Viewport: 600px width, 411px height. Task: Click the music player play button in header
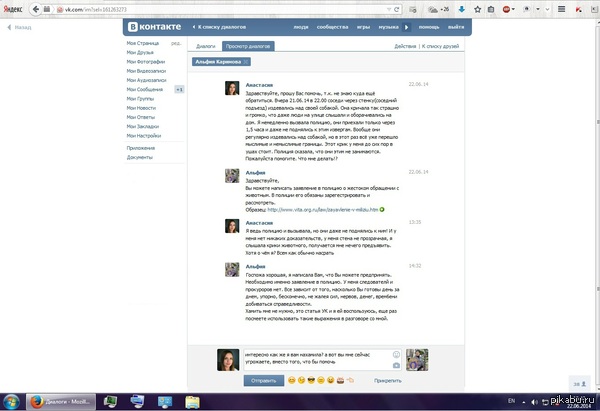coord(406,27)
